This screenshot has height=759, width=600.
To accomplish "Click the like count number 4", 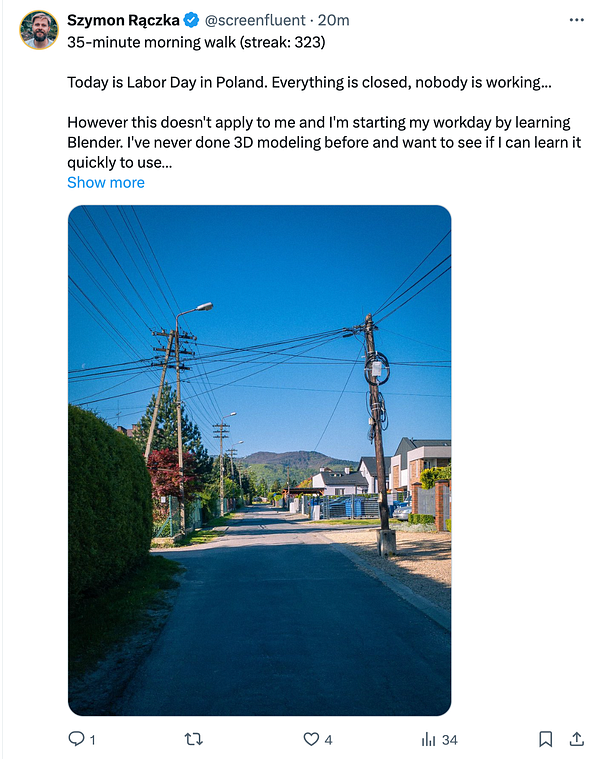I will pos(328,740).
